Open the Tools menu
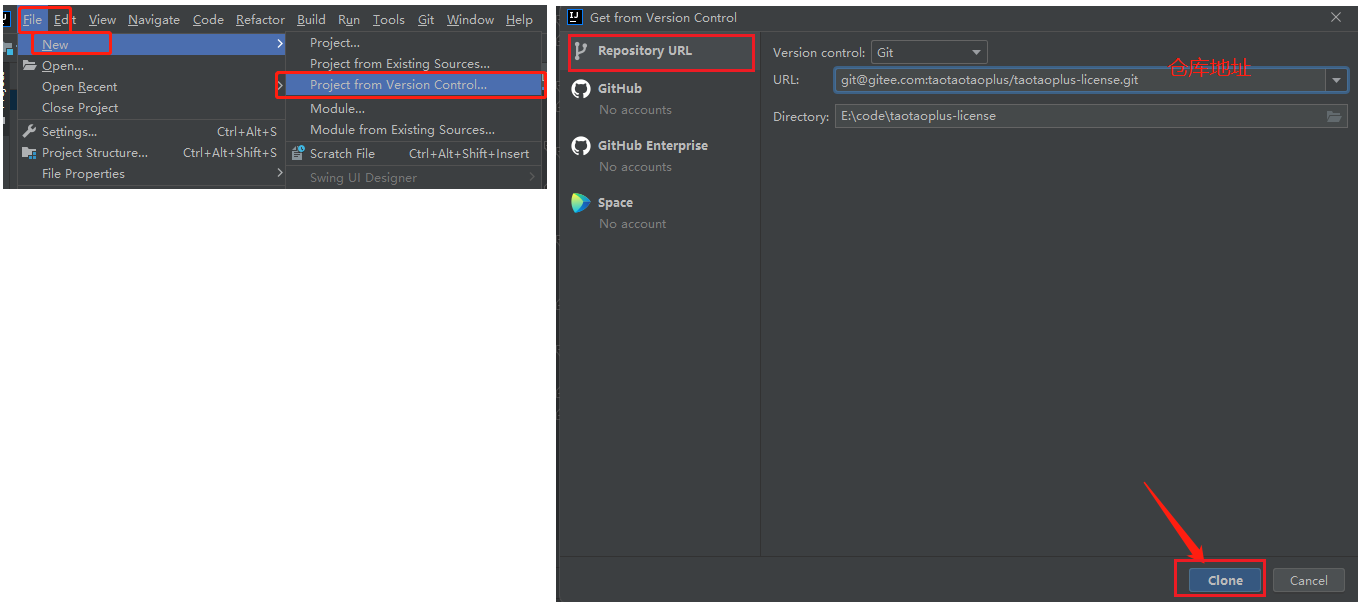Screen dimensions: 1358x604 [x=389, y=19]
